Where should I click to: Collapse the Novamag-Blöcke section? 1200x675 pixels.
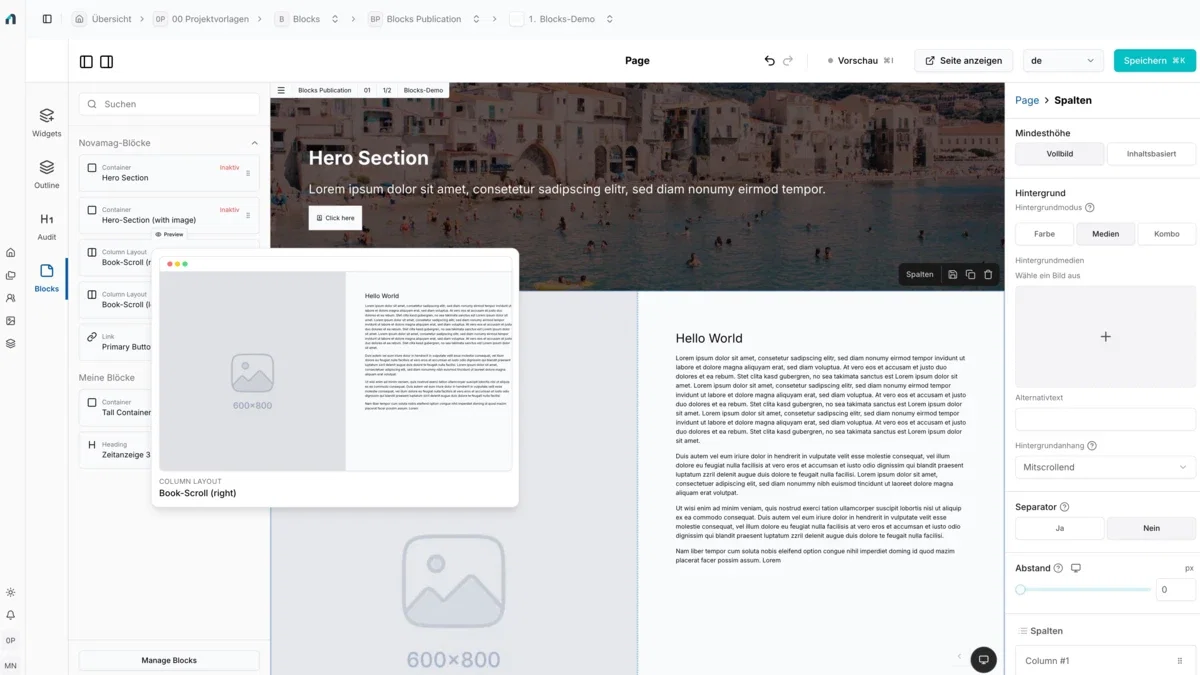[254, 143]
